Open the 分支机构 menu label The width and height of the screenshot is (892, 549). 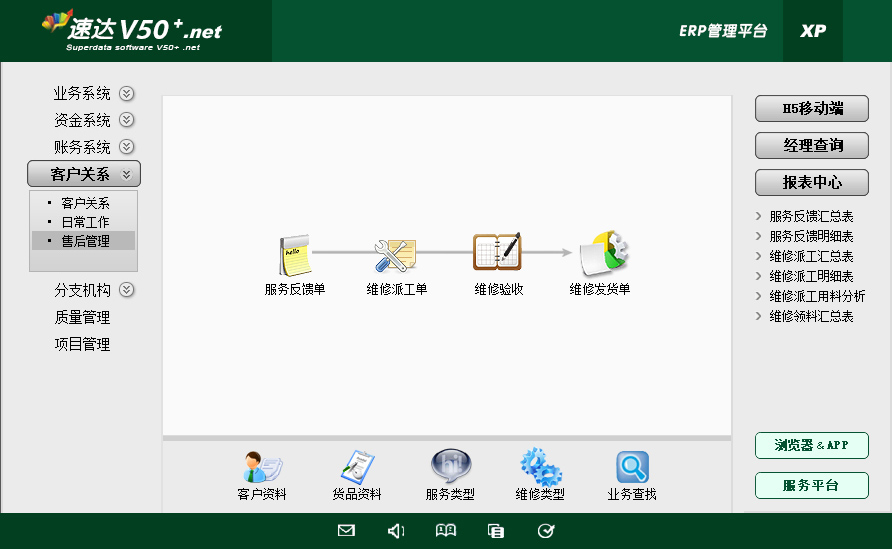click(82, 290)
